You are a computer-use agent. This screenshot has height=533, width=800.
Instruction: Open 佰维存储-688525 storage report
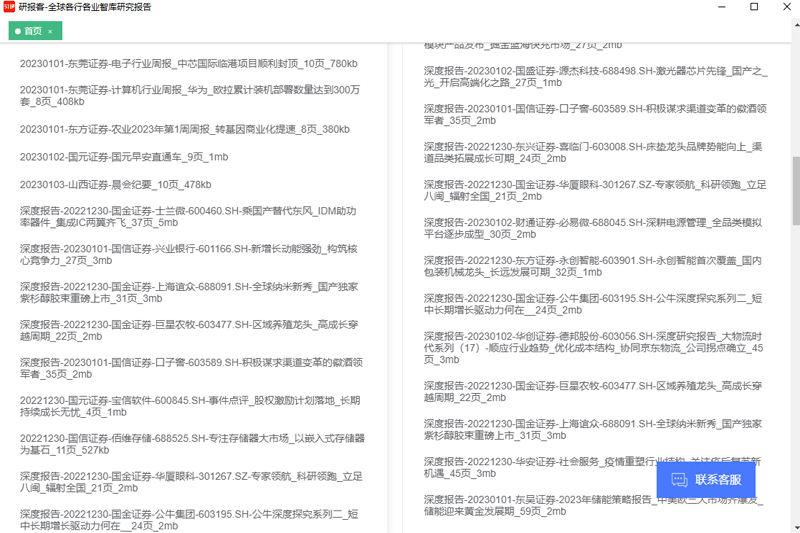(191, 444)
